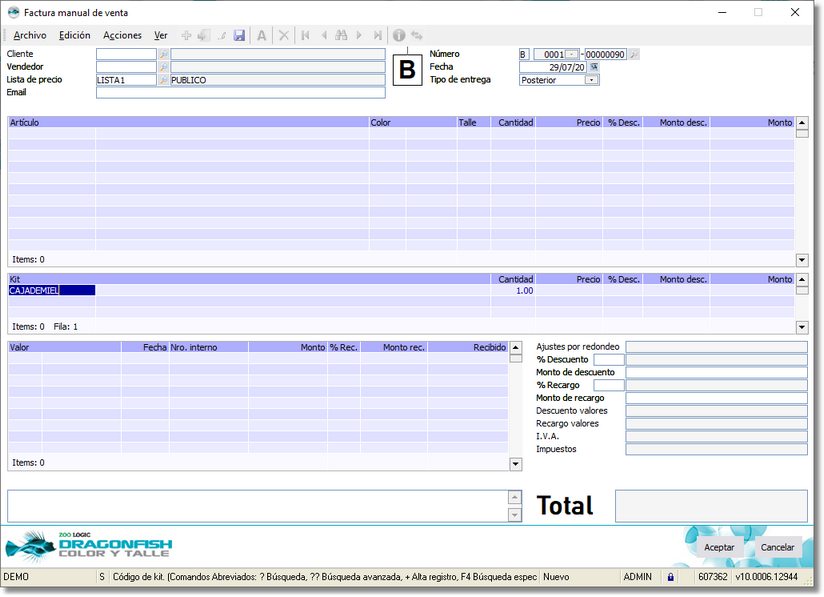
Task: Open the Acciones menu
Action: (x=122, y=35)
